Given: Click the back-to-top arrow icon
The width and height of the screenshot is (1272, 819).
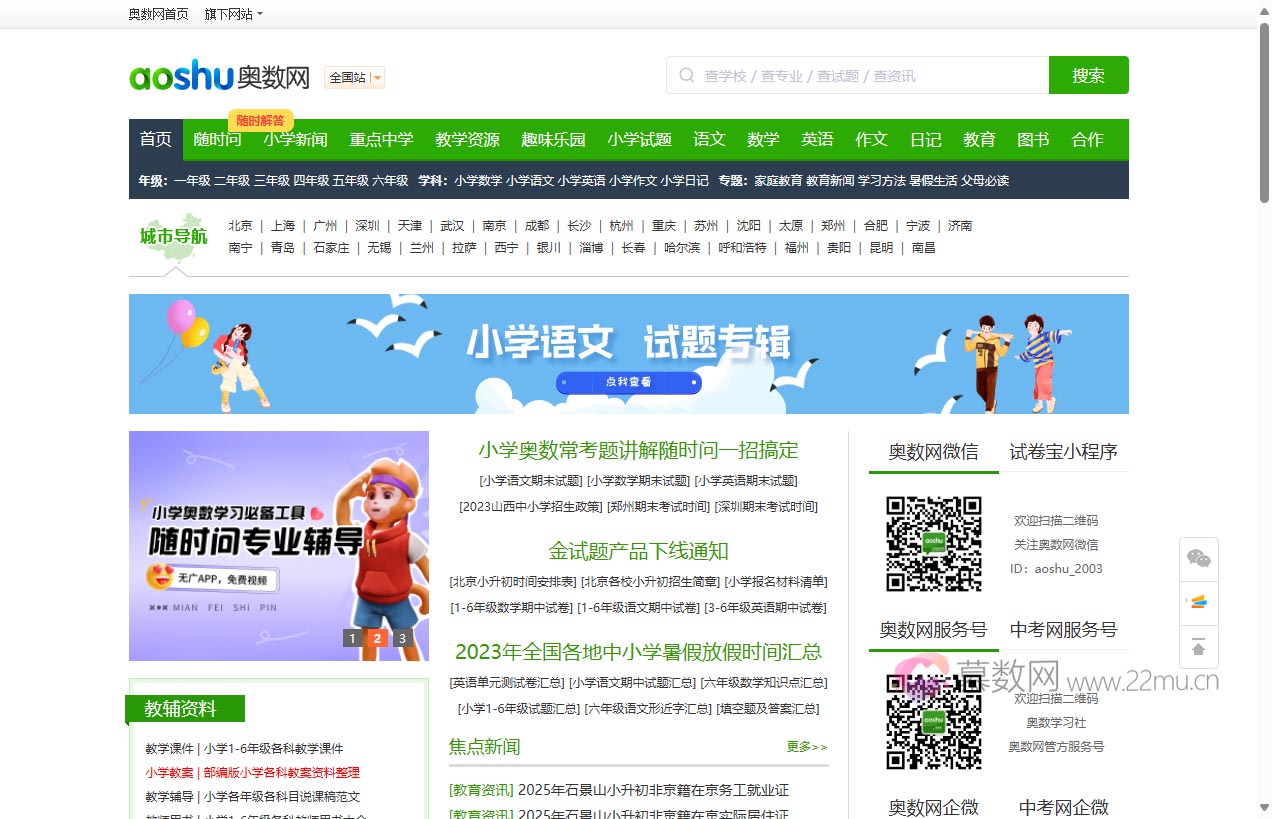Looking at the screenshot, I should (1198, 647).
